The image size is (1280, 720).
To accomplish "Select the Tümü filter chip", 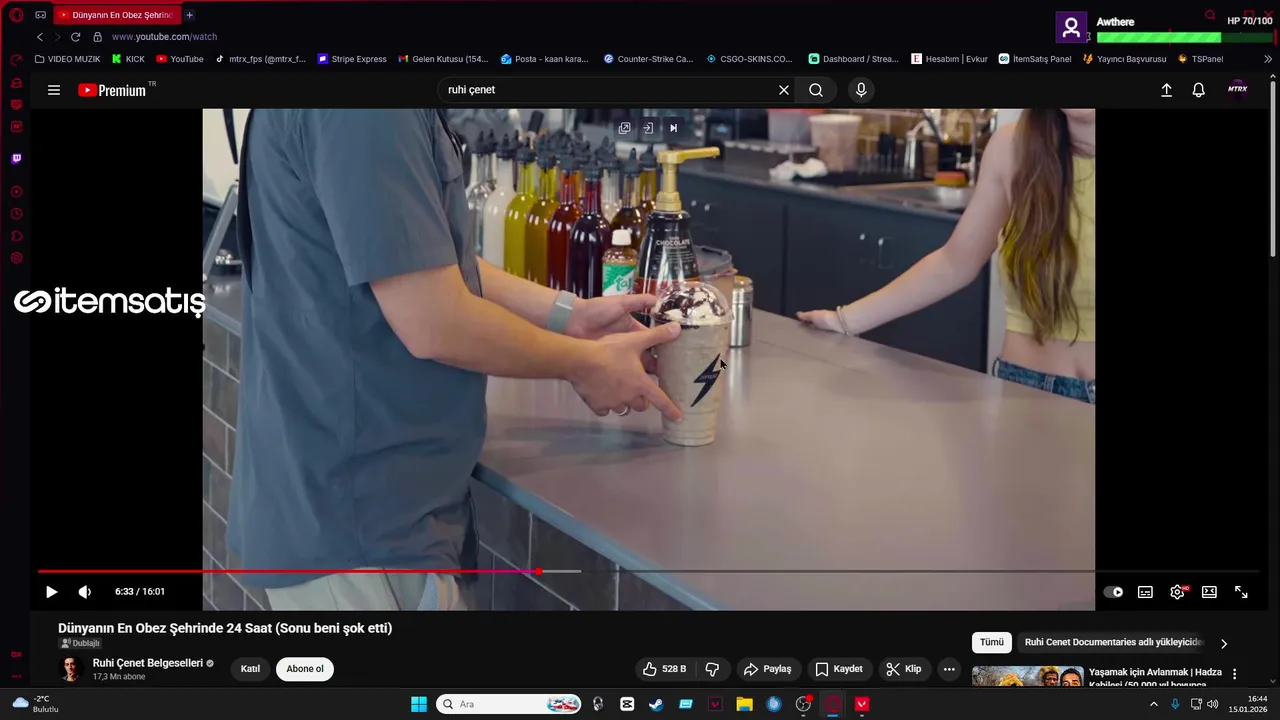I will (991, 642).
